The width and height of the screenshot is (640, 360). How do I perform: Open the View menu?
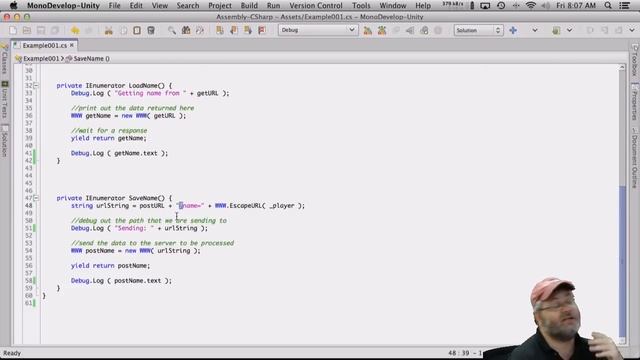click(x=160, y=6)
